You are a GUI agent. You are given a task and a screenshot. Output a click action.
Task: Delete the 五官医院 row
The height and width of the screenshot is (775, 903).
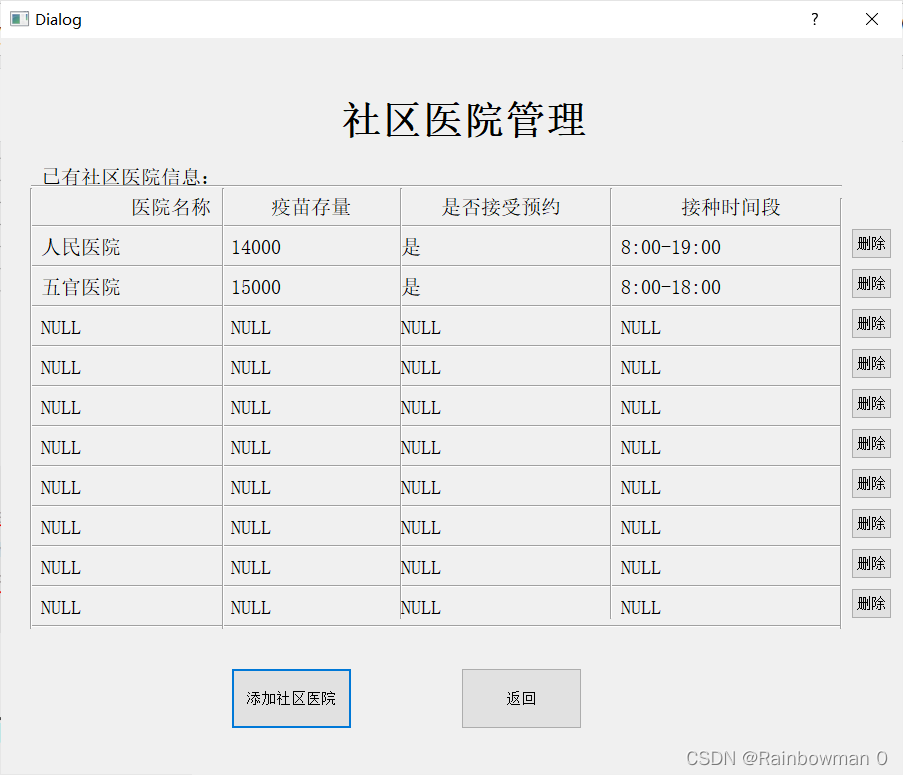871,284
